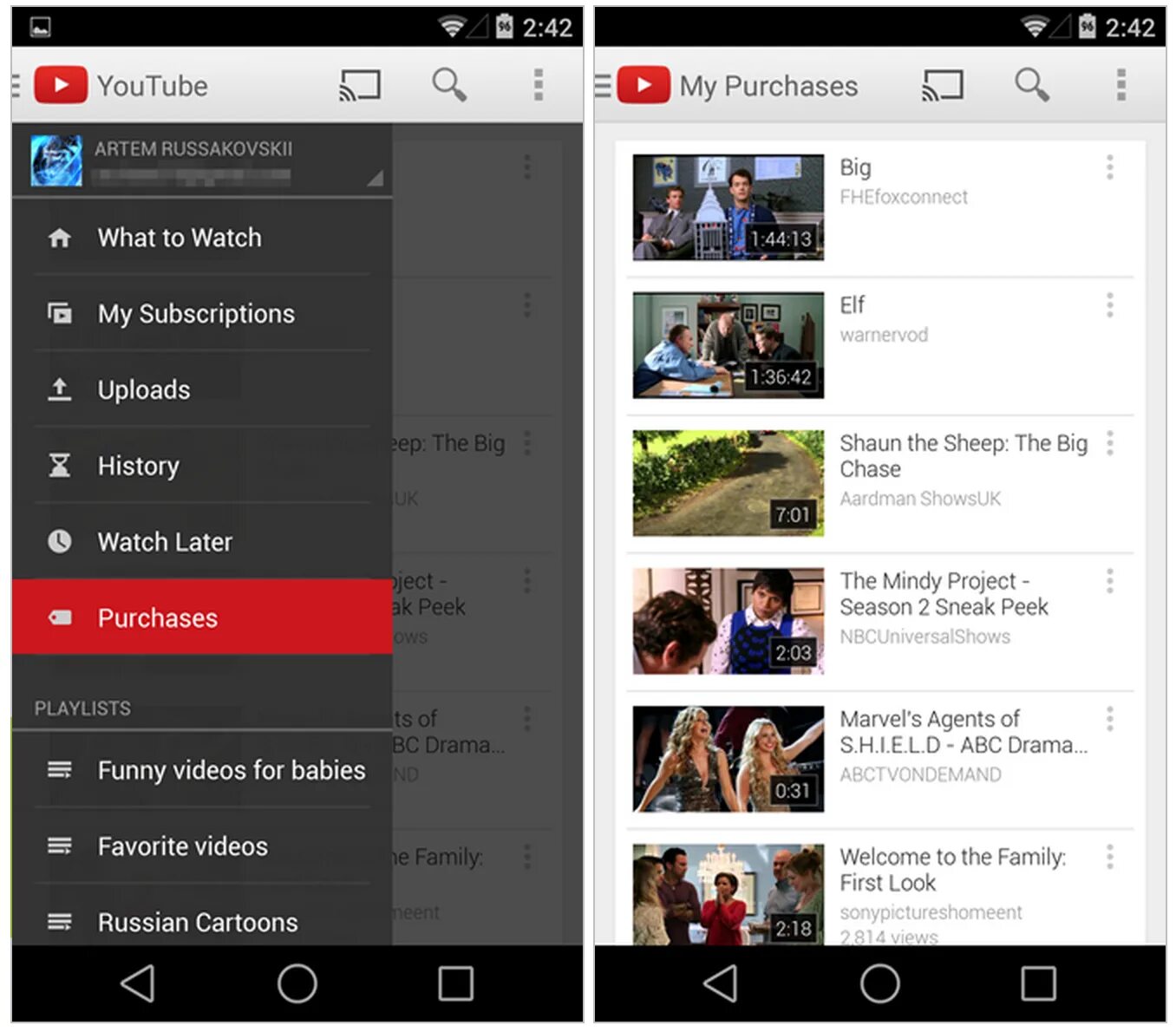This screenshot has height=1032, width=1176.
Task: Select What to Watch in the drawer
Action: click(x=202, y=238)
